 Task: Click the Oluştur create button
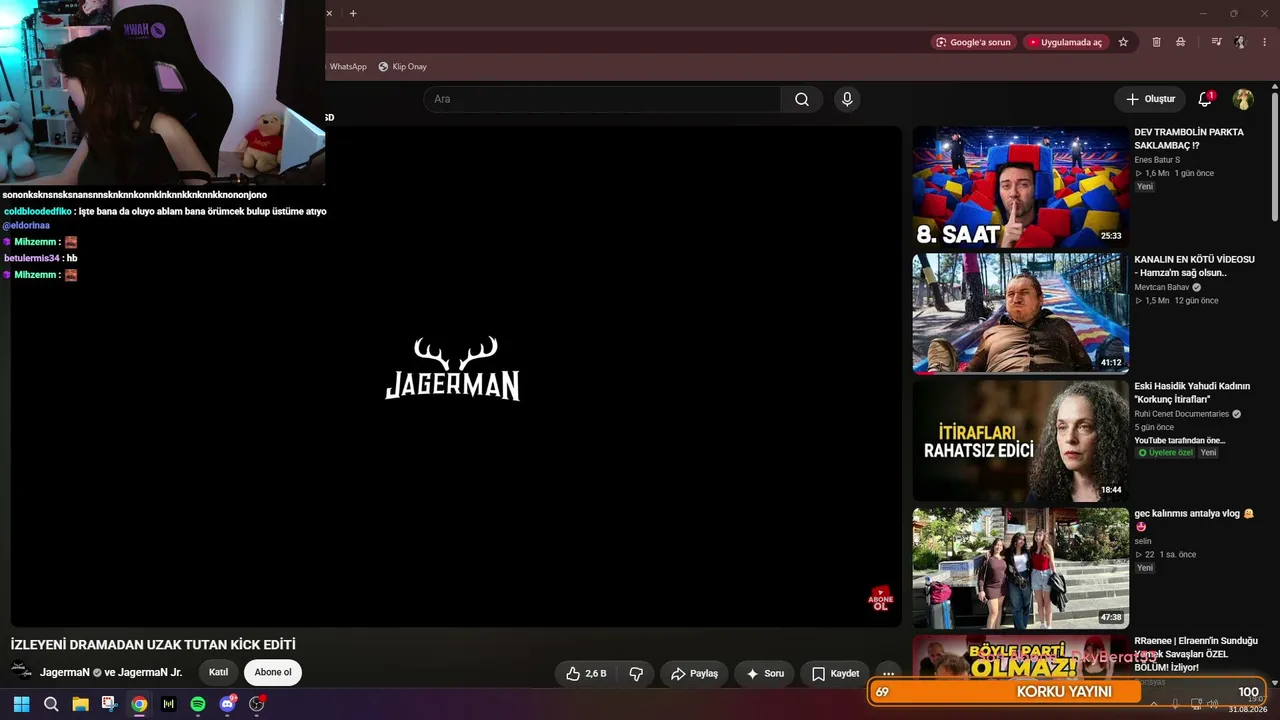1150,99
